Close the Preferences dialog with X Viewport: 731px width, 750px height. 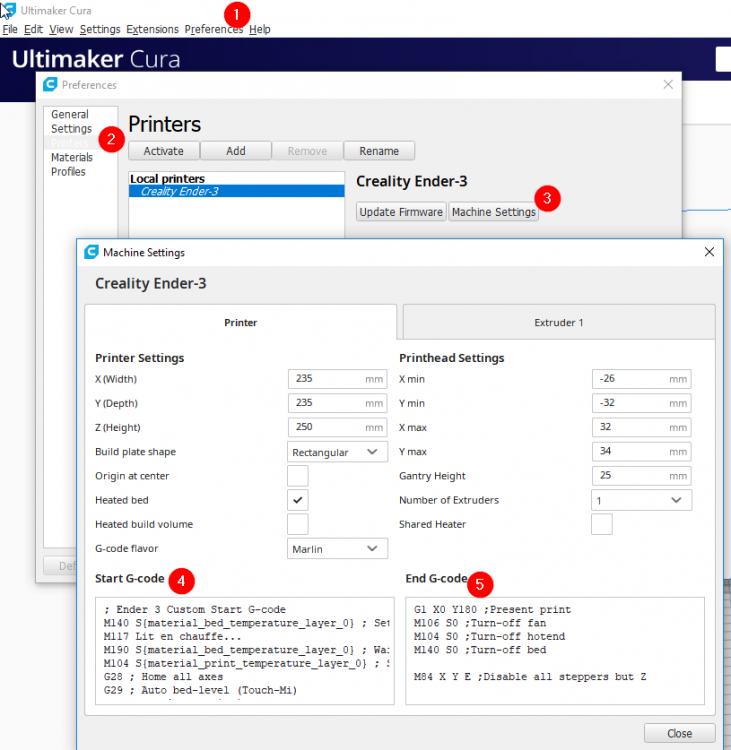(x=668, y=85)
